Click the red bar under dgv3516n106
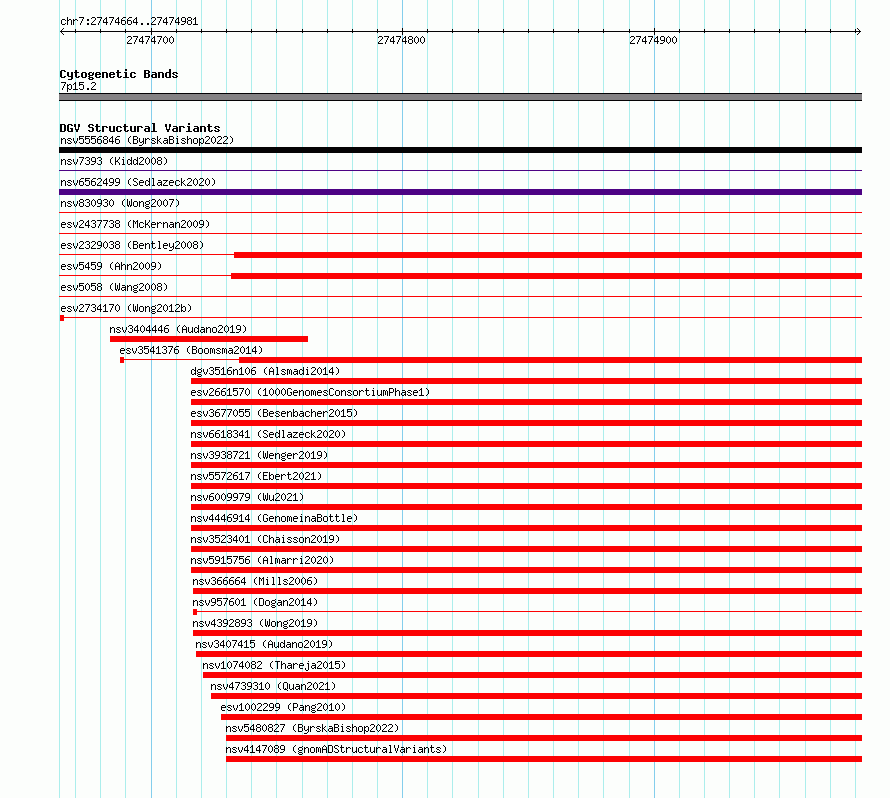 pos(526,381)
